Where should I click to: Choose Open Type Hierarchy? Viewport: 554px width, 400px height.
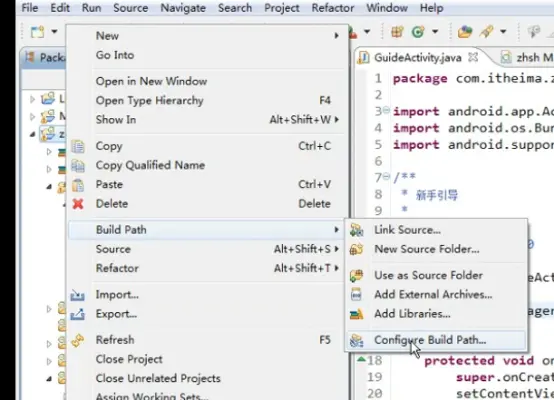[206, 100]
